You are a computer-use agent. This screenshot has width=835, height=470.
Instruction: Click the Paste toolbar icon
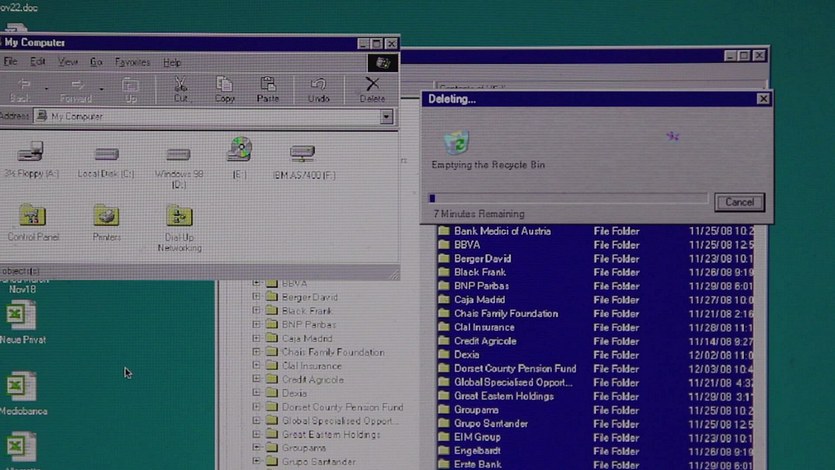(x=268, y=89)
